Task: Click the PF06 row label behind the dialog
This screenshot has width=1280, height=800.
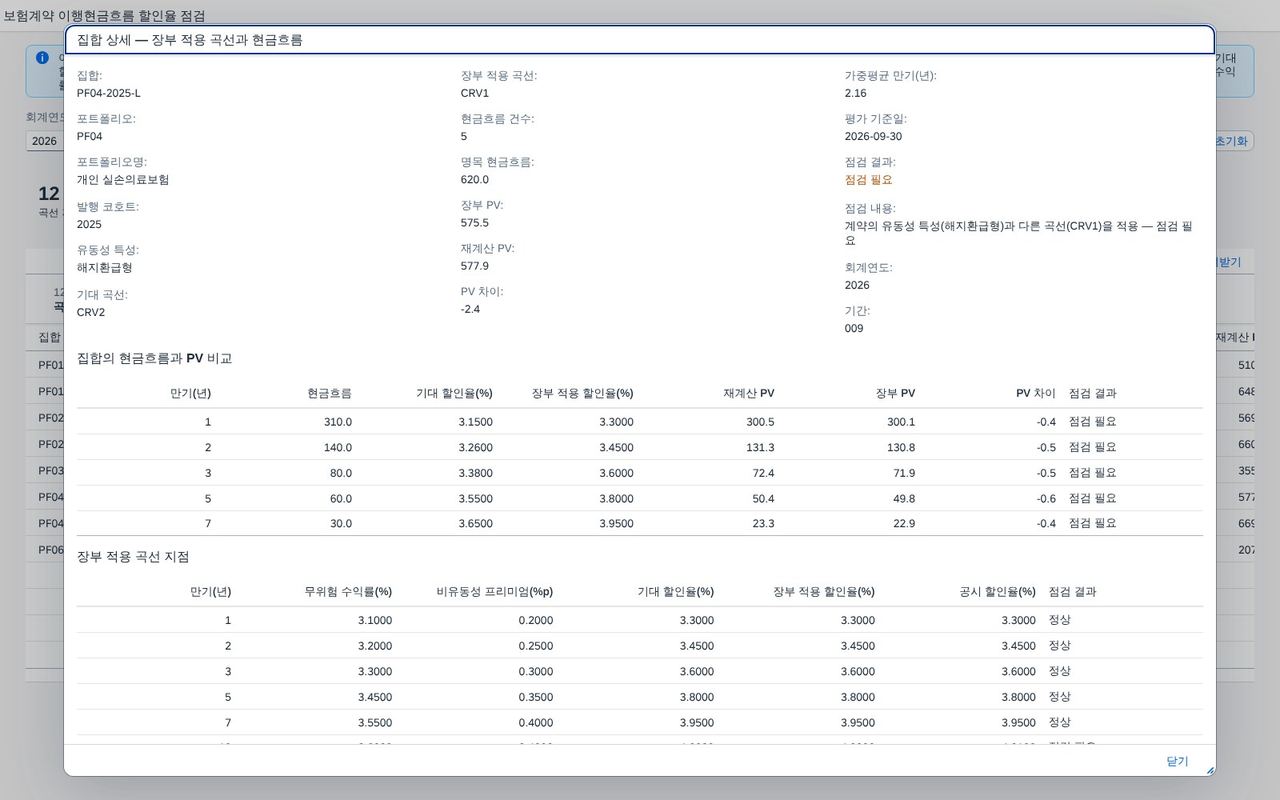Action: pos(51,550)
